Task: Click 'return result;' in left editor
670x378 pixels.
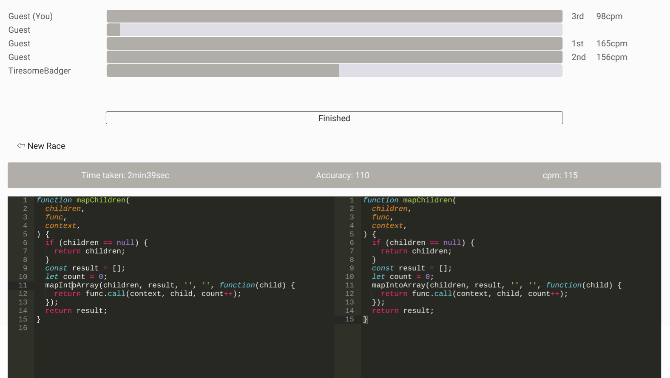Action: tap(76, 311)
